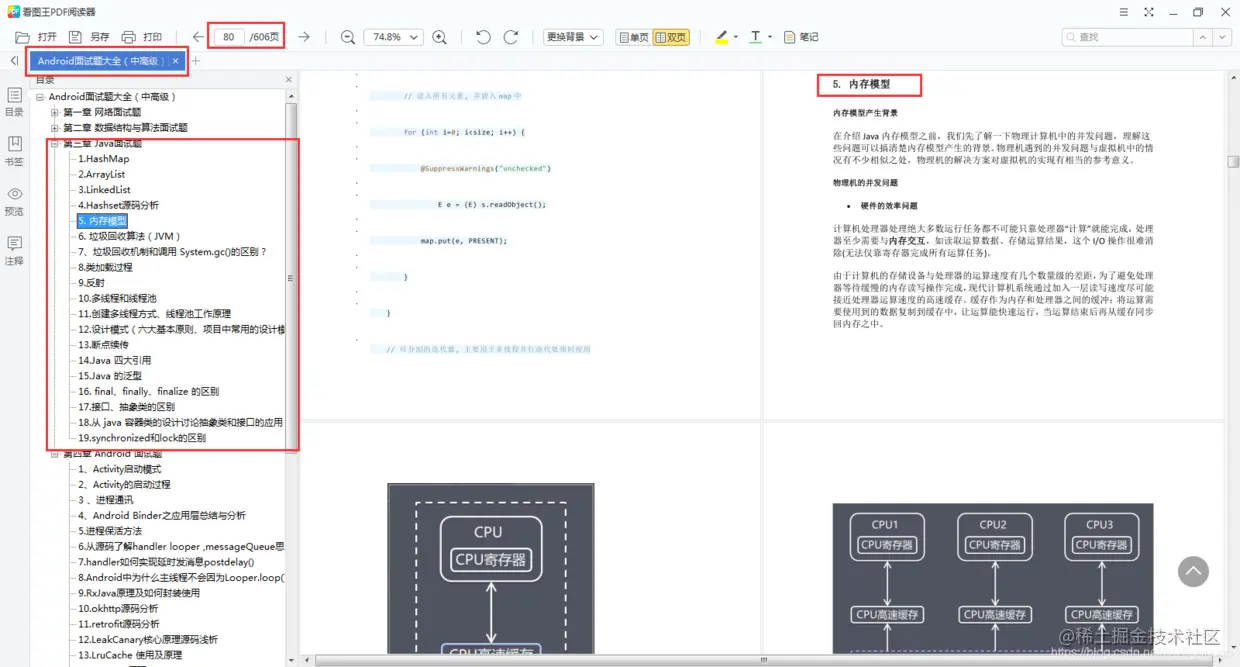Viewport: 1240px width, 667px height.
Task: Go to next page with right arrow
Action: pos(304,37)
